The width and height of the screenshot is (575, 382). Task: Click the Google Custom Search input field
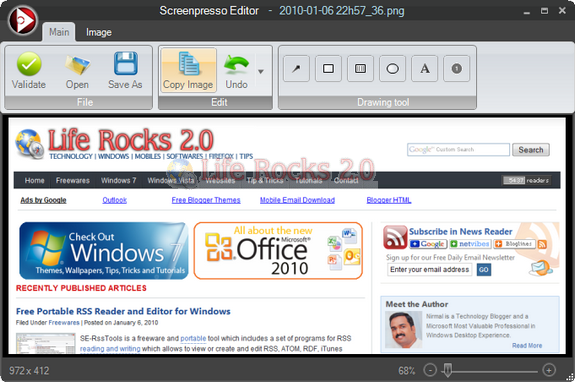tap(458, 150)
